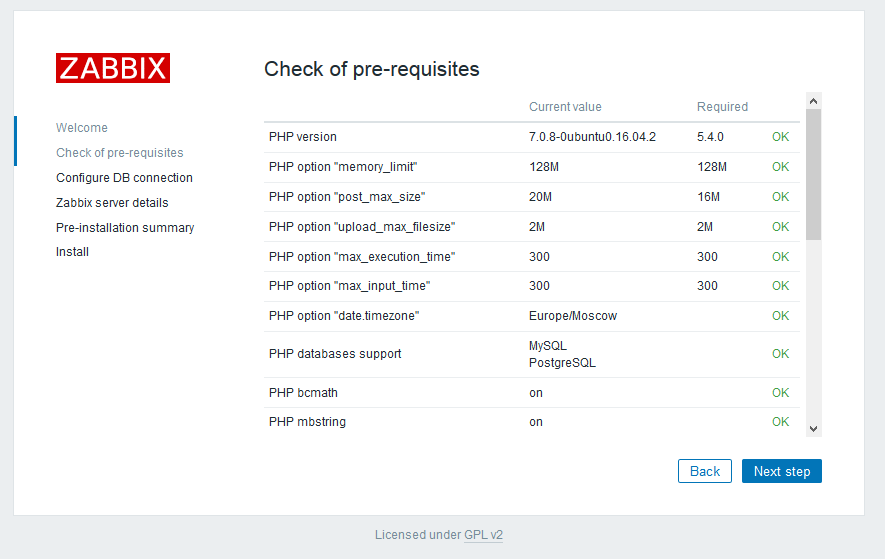885x559 pixels.
Task: Click the Next step button
Action: [782, 471]
